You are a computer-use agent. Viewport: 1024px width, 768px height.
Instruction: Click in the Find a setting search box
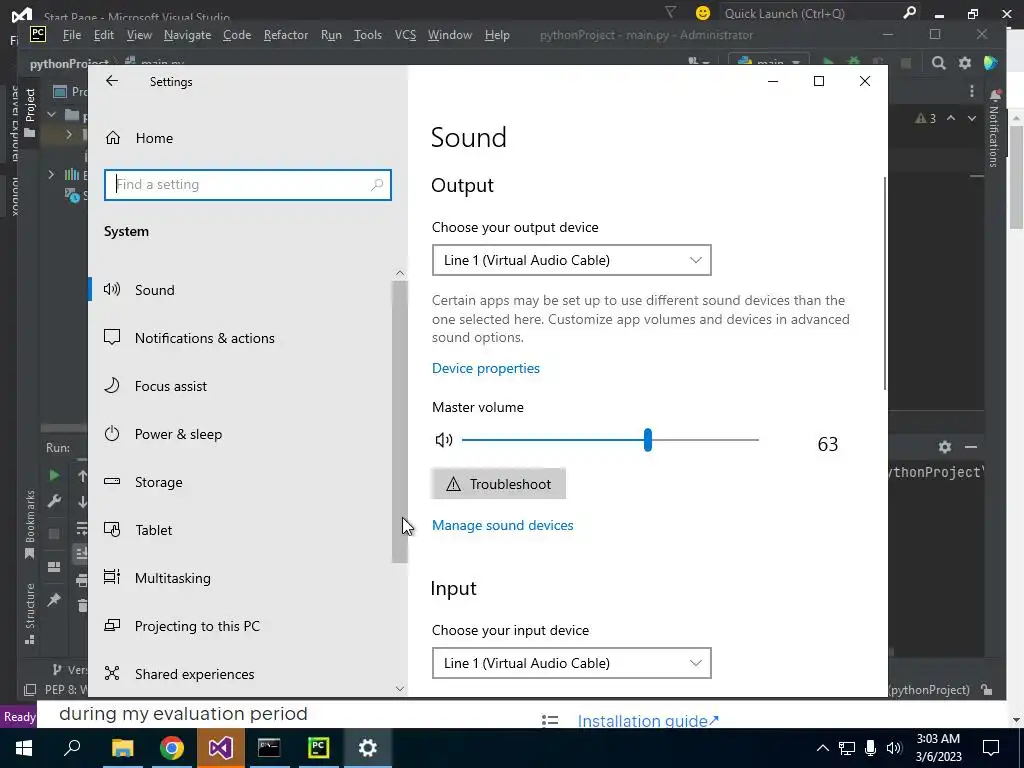pos(248,185)
